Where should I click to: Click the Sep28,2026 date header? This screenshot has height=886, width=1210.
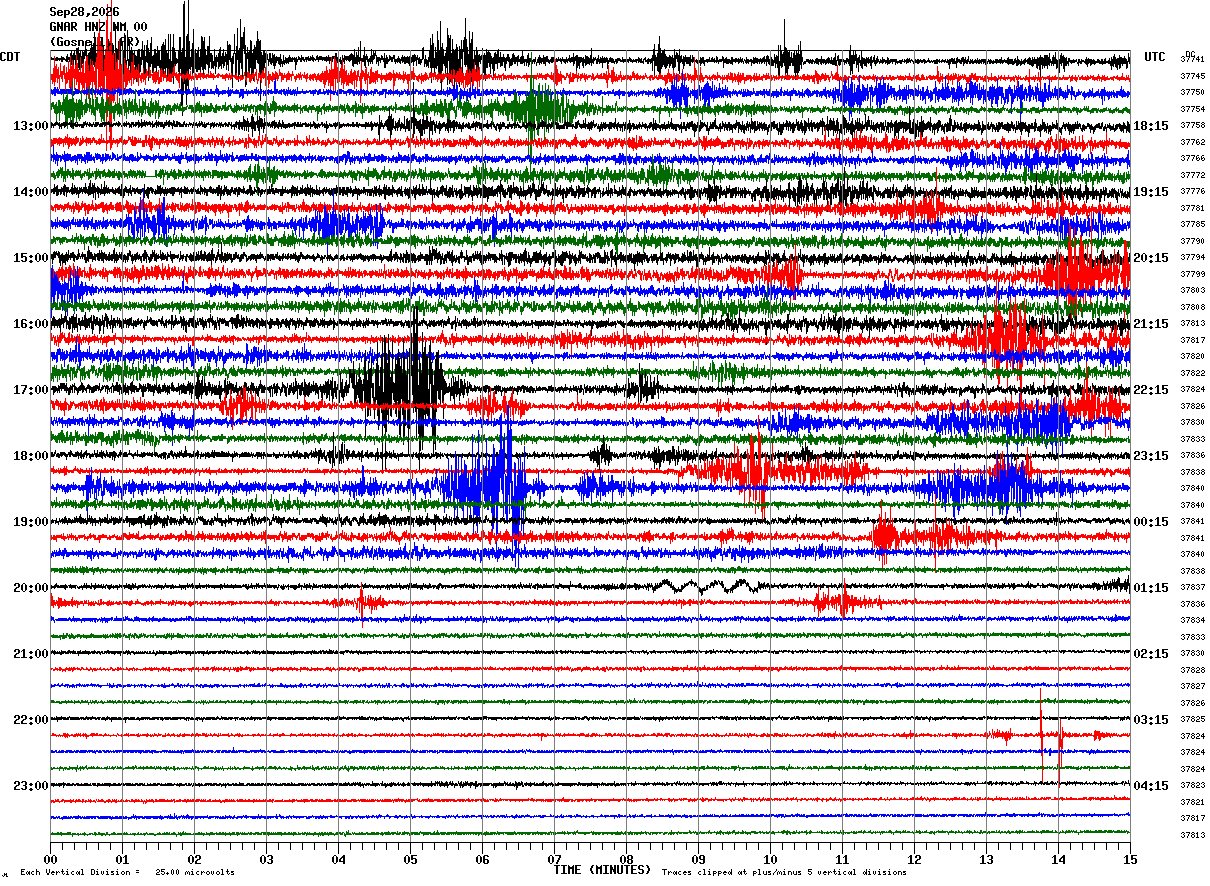[x=84, y=12]
